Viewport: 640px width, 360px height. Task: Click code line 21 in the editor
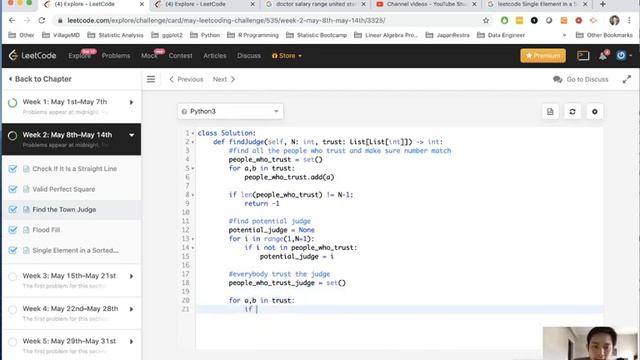coord(400,309)
